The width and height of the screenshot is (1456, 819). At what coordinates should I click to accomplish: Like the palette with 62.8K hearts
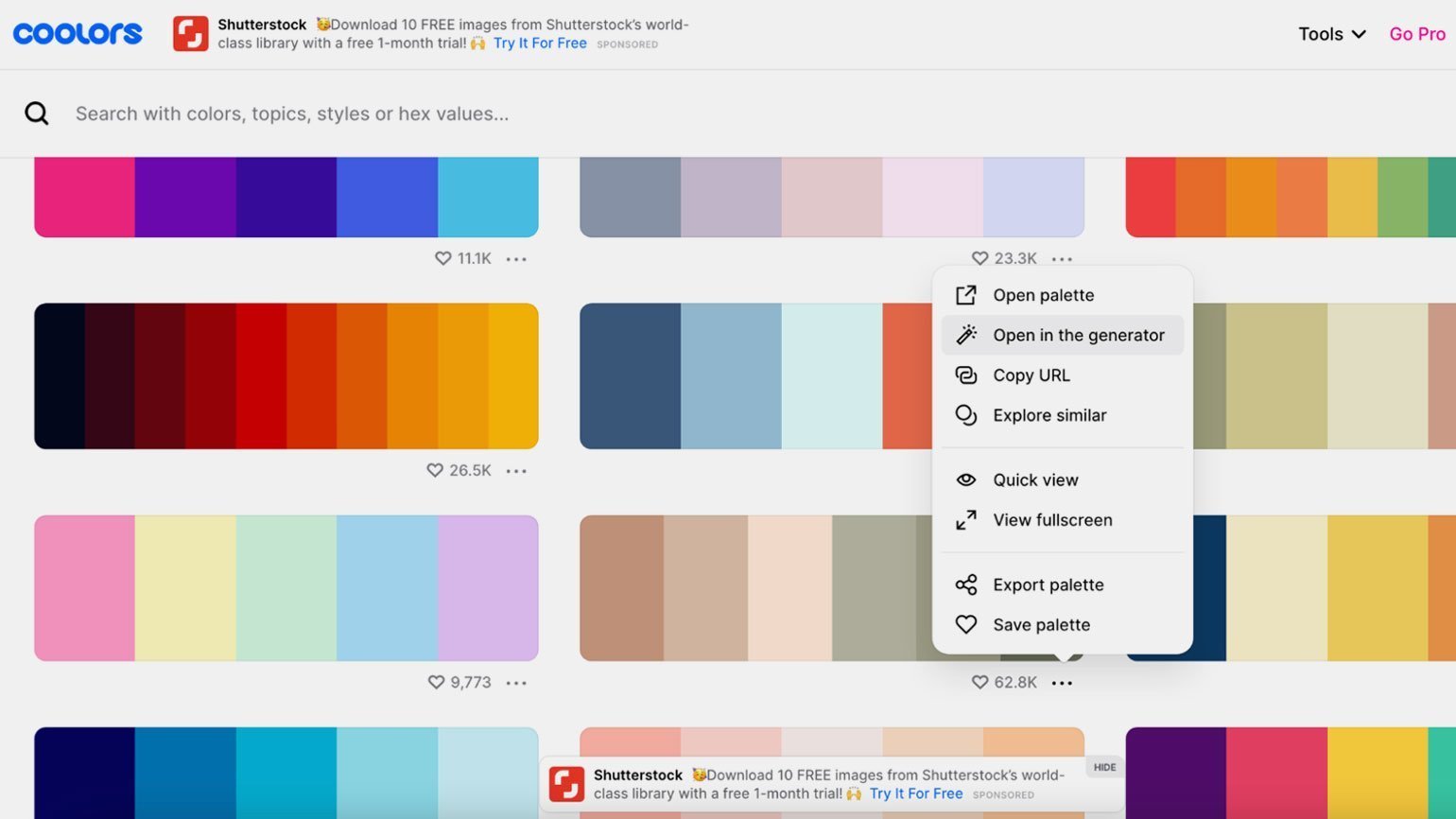click(979, 682)
